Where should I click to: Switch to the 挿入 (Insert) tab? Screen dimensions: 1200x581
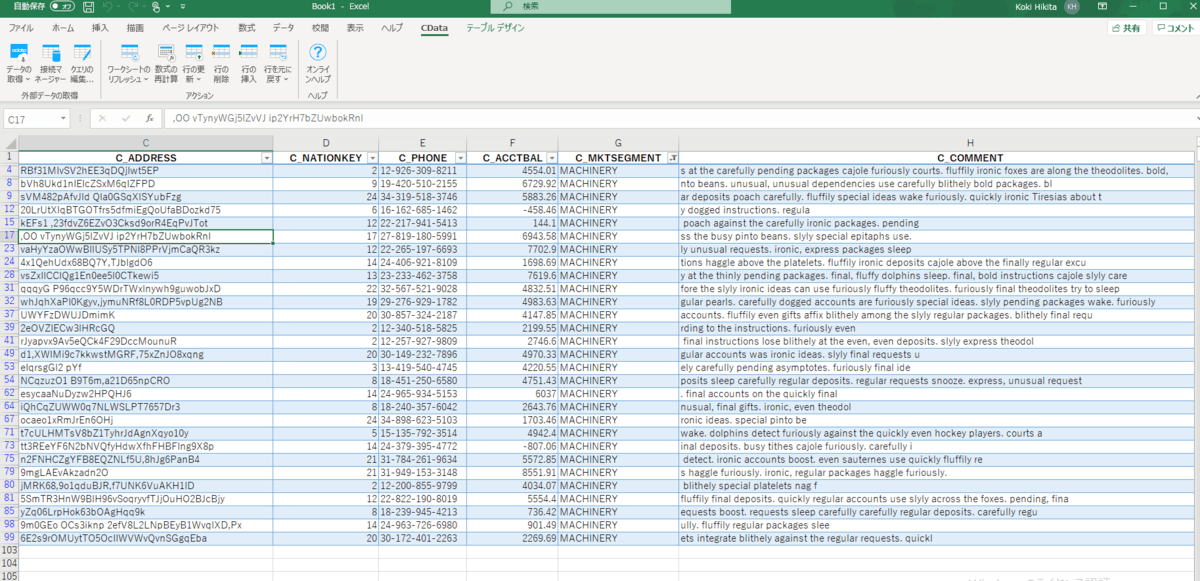pos(100,28)
